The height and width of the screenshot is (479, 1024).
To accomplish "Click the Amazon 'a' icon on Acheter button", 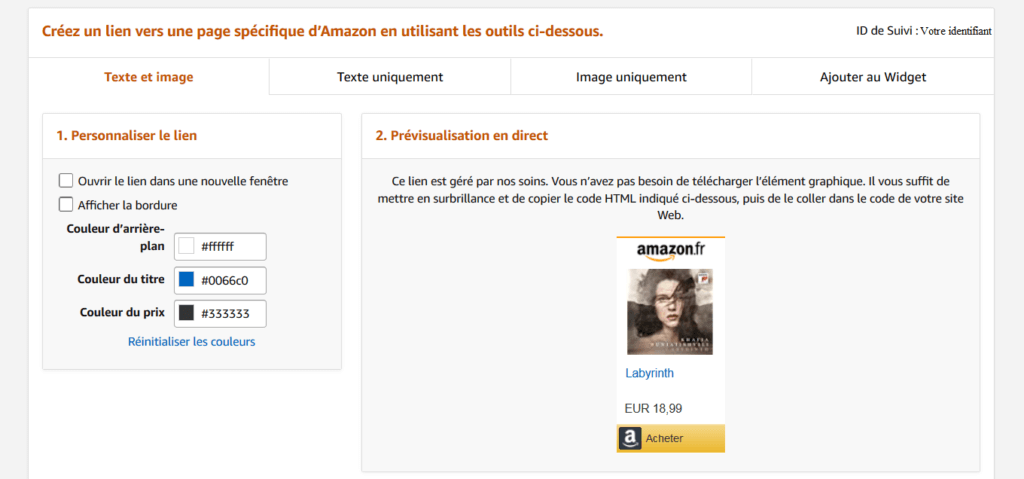I will (629, 438).
